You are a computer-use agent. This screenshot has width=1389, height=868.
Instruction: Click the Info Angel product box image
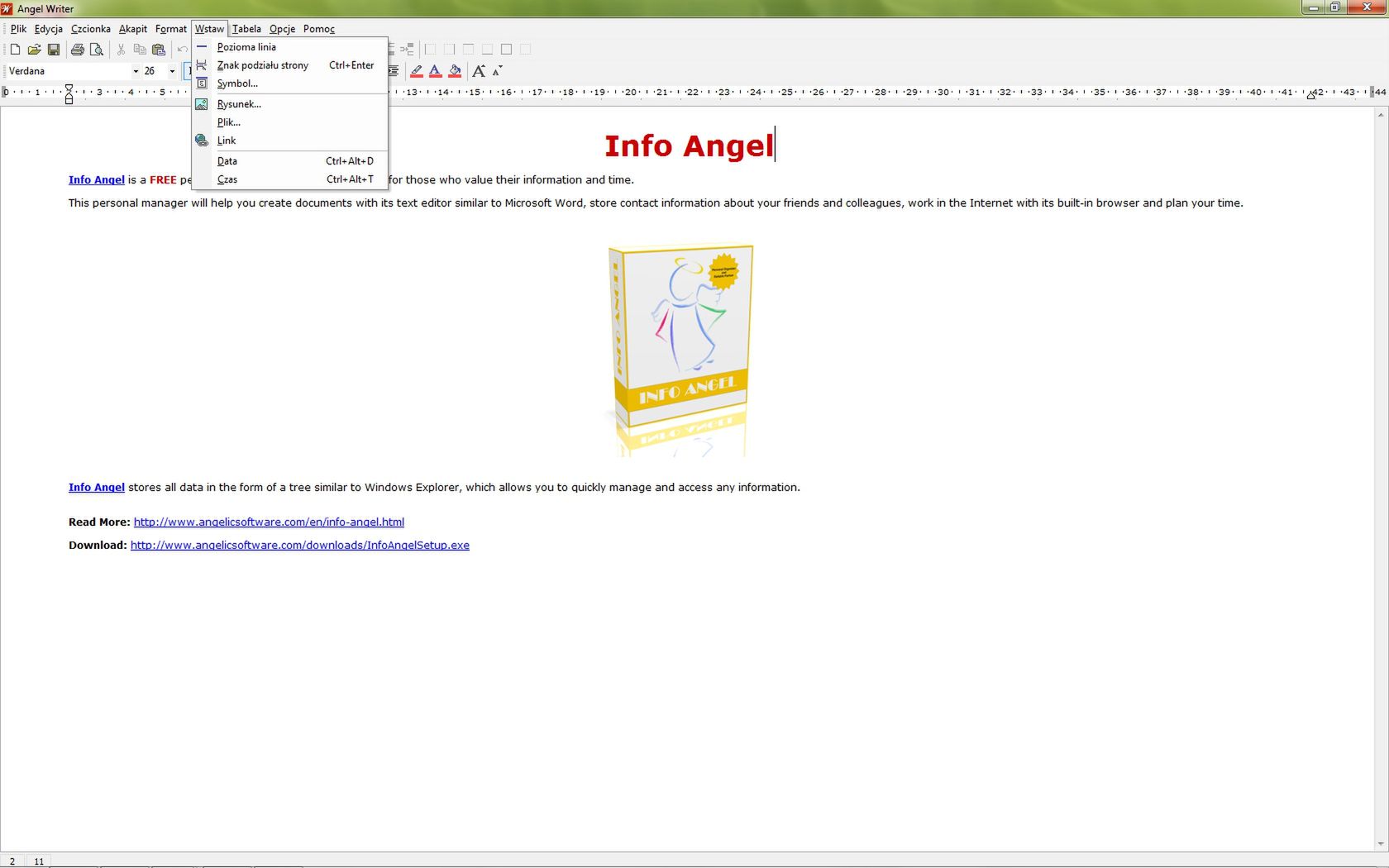point(680,351)
